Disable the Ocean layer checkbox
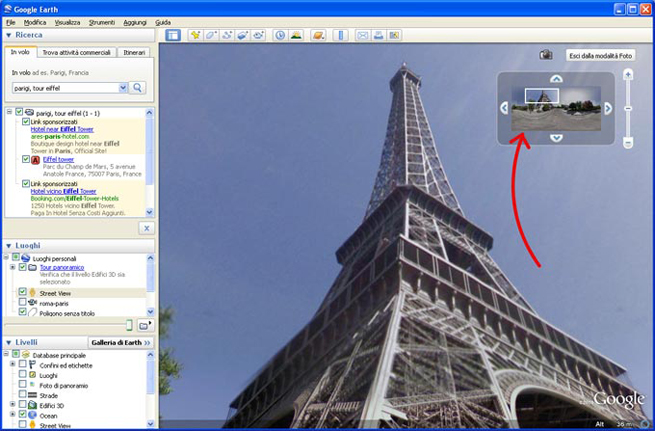The width and height of the screenshot is (655, 431). click(23, 414)
